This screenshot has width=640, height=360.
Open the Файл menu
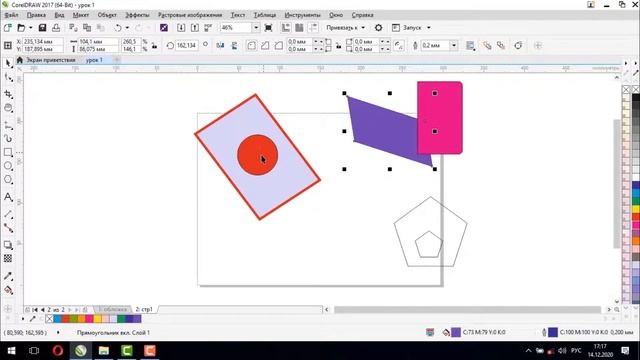coord(11,15)
